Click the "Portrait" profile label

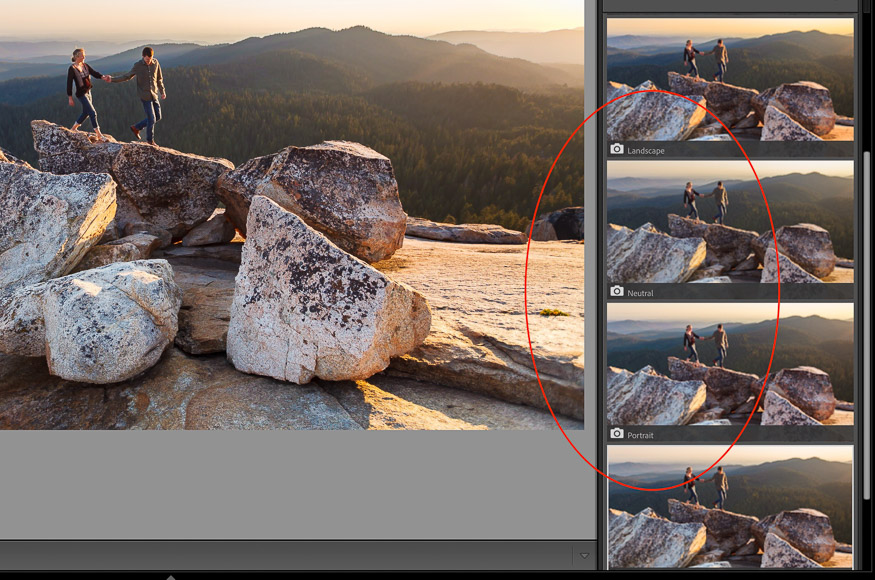click(x=640, y=435)
